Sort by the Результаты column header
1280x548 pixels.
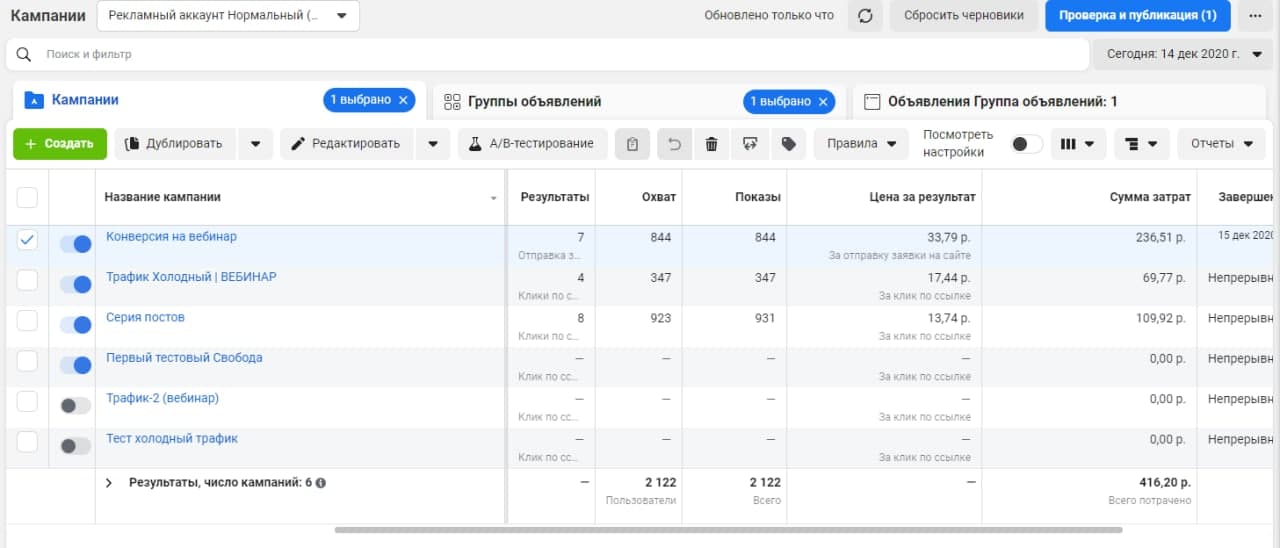pyautogui.click(x=554, y=197)
